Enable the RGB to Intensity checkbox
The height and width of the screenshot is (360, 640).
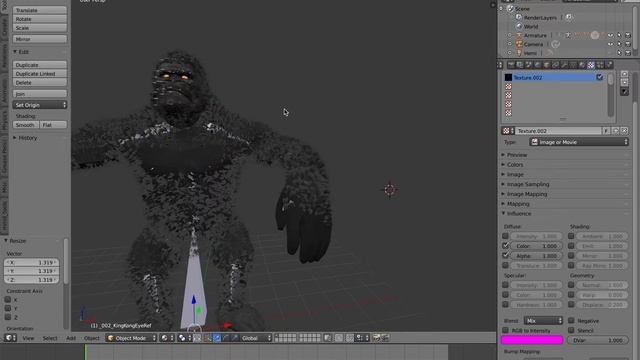tap(505, 330)
